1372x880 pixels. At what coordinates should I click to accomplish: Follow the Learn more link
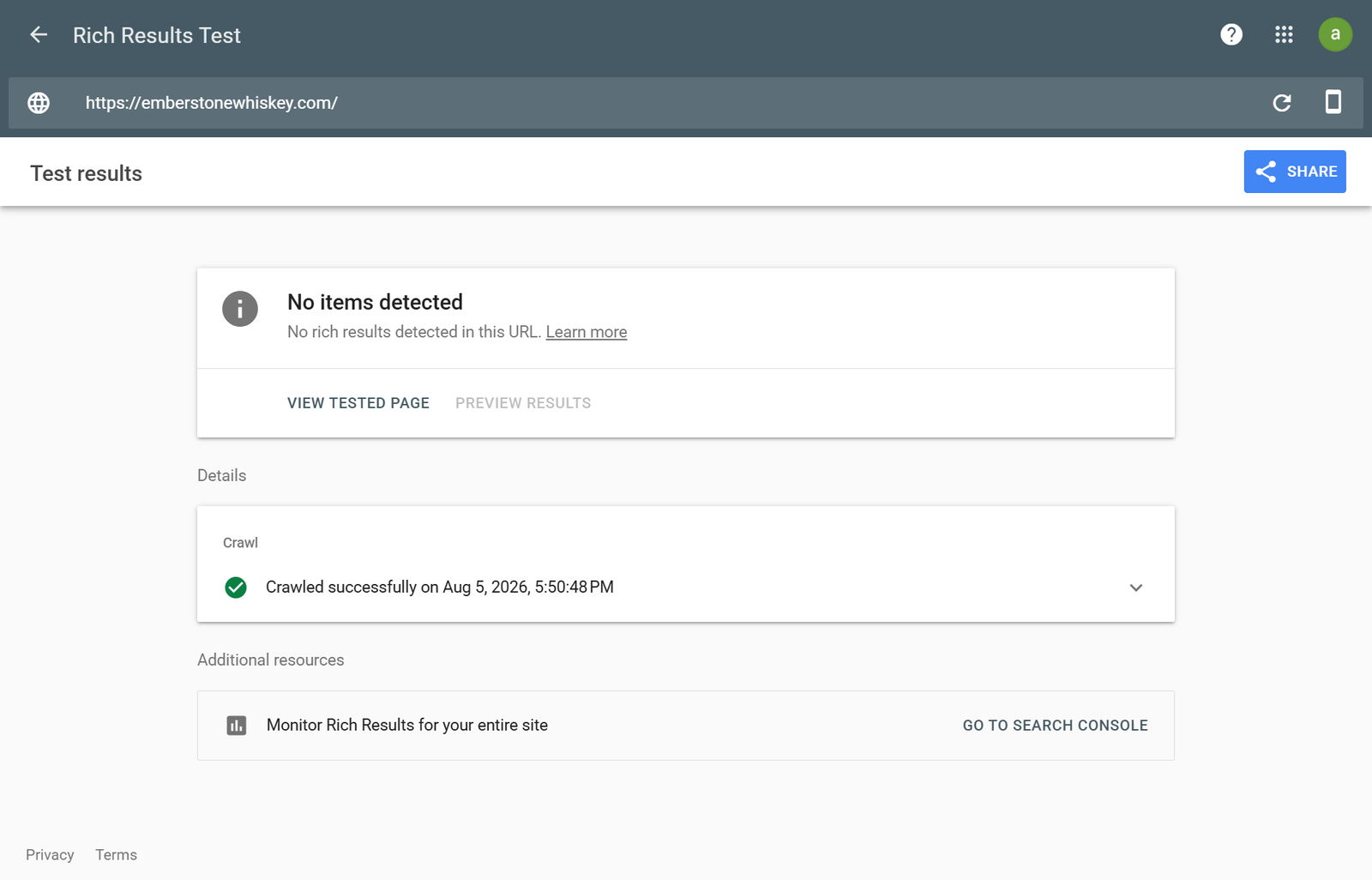coord(587,332)
